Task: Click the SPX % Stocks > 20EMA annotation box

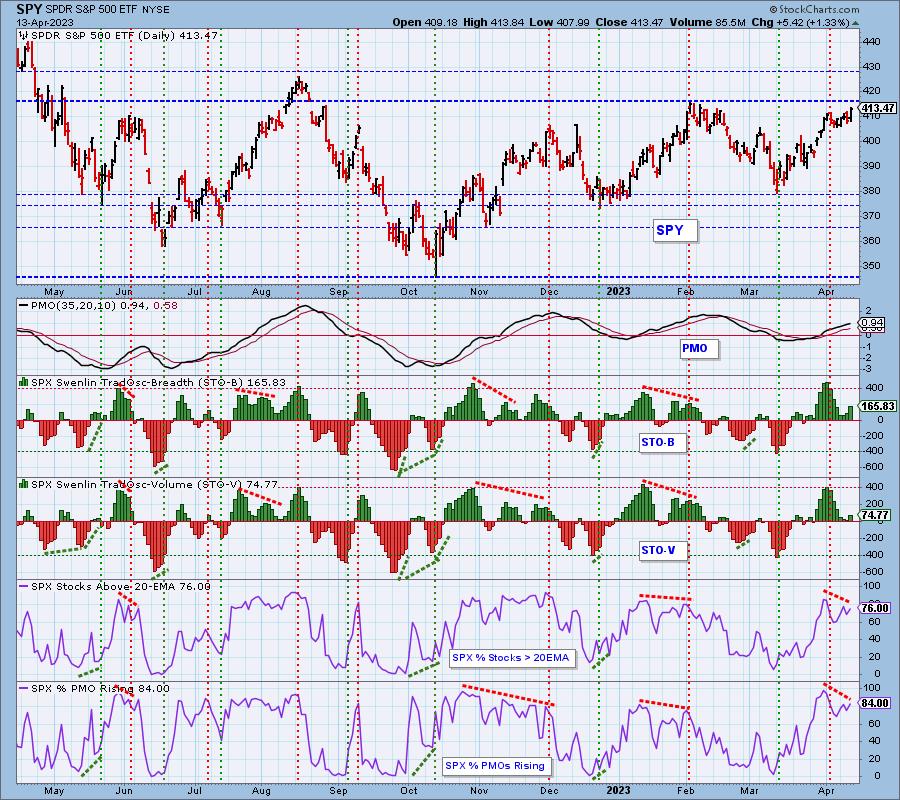Action: coord(511,658)
